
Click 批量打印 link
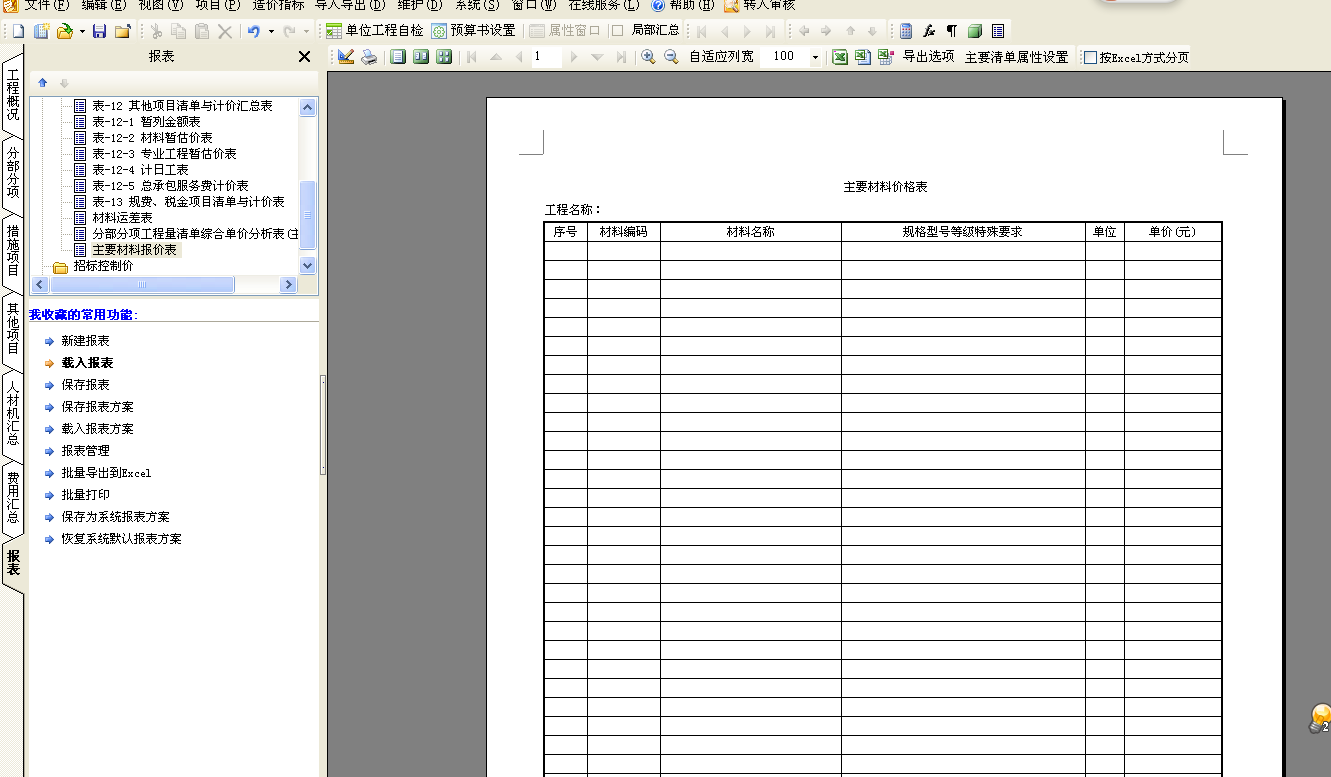[85, 495]
